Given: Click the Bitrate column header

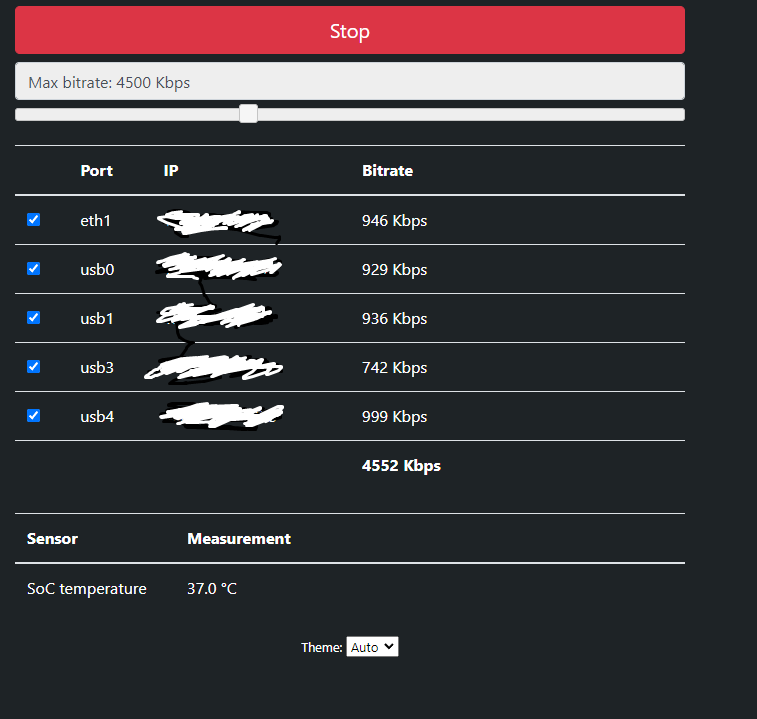Looking at the screenshot, I should coord(387,171).
